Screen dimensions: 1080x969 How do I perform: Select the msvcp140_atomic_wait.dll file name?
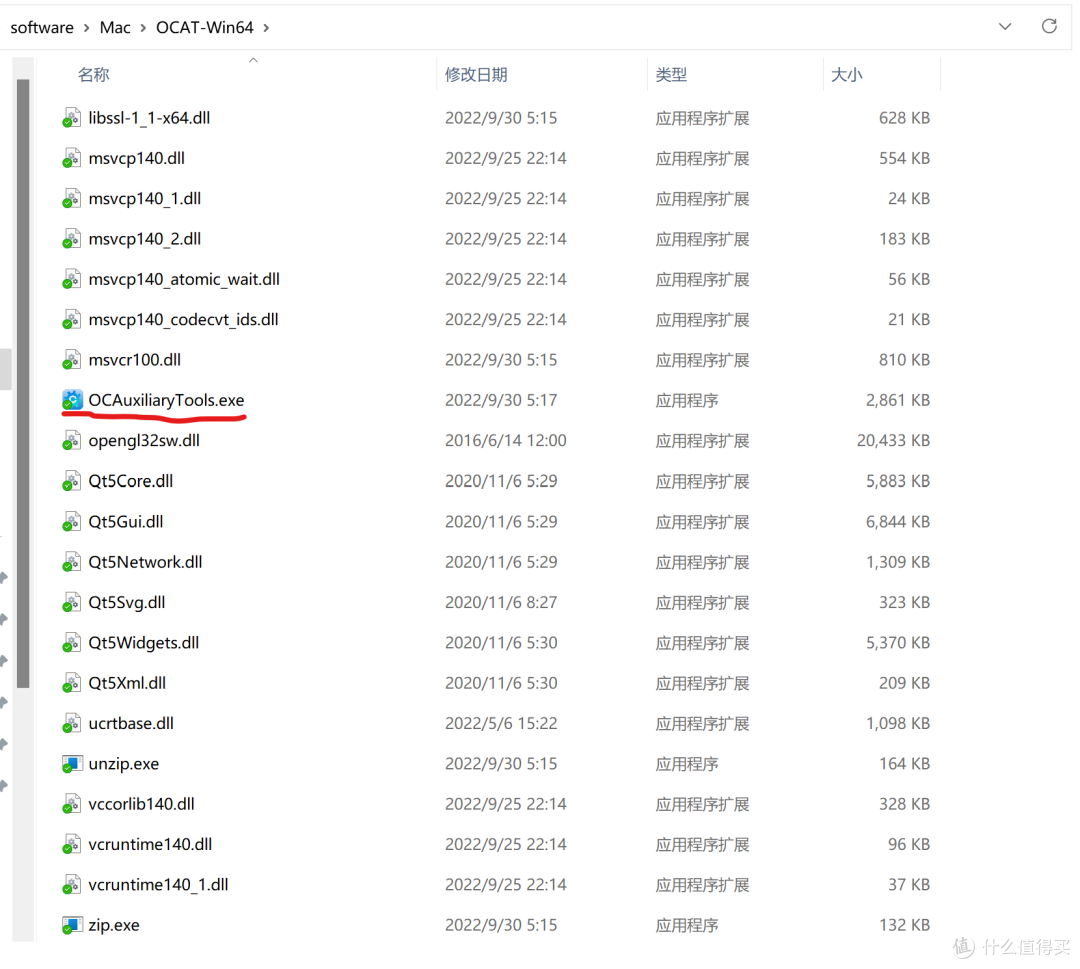pos(184,280)
